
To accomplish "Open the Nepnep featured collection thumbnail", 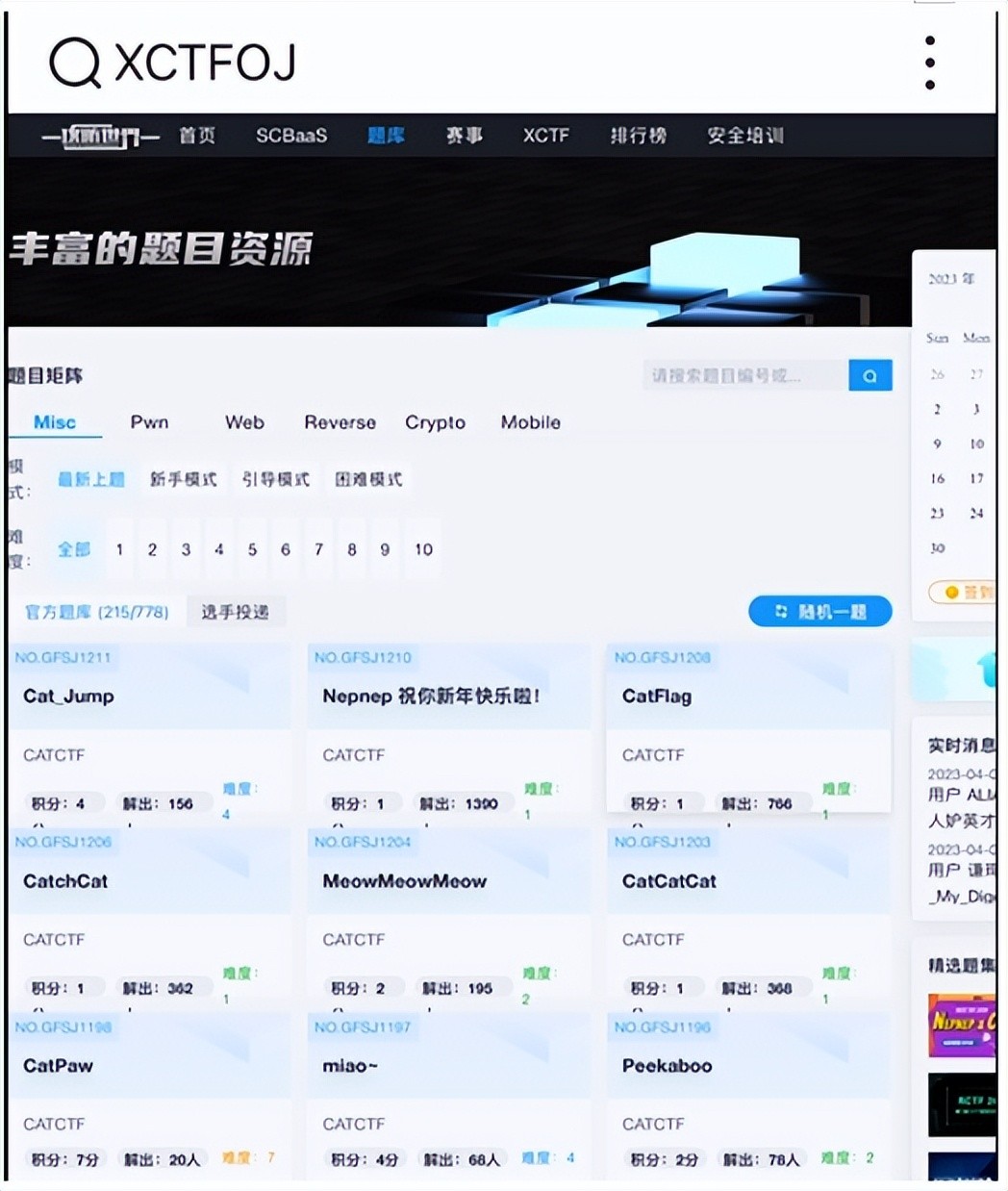I will coord(962,1026).
